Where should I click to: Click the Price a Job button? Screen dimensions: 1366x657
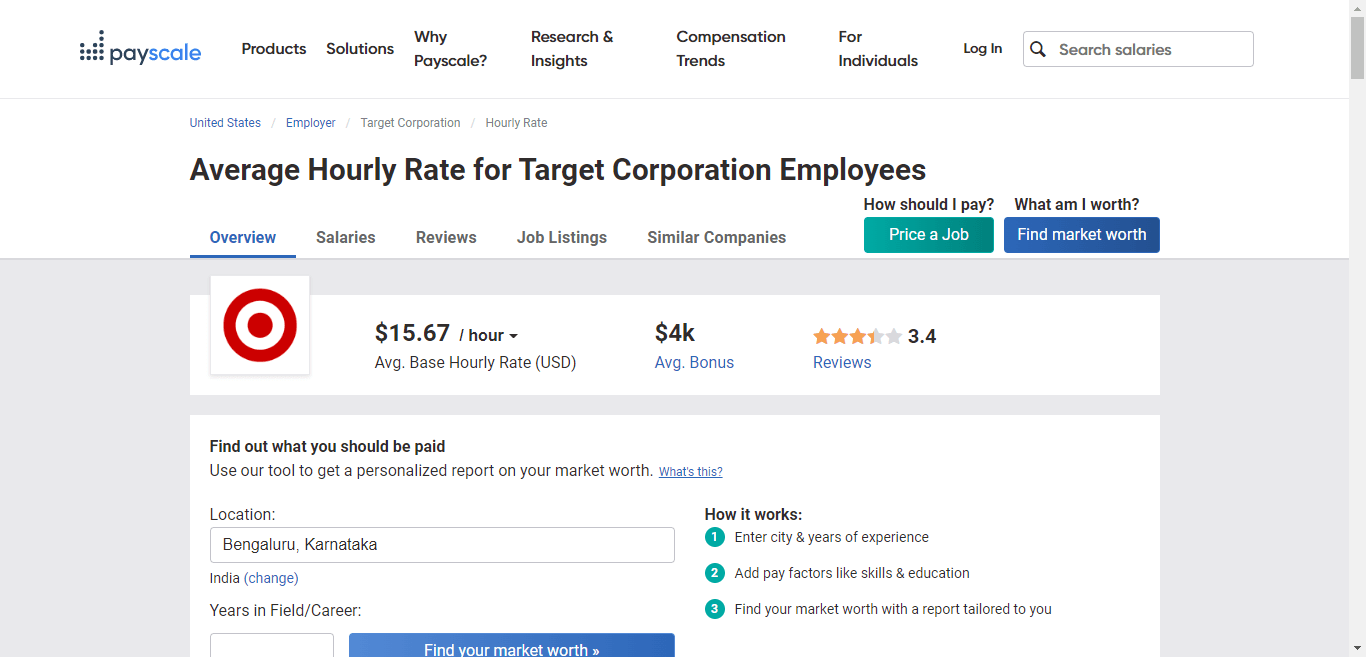tap(928, 234)
